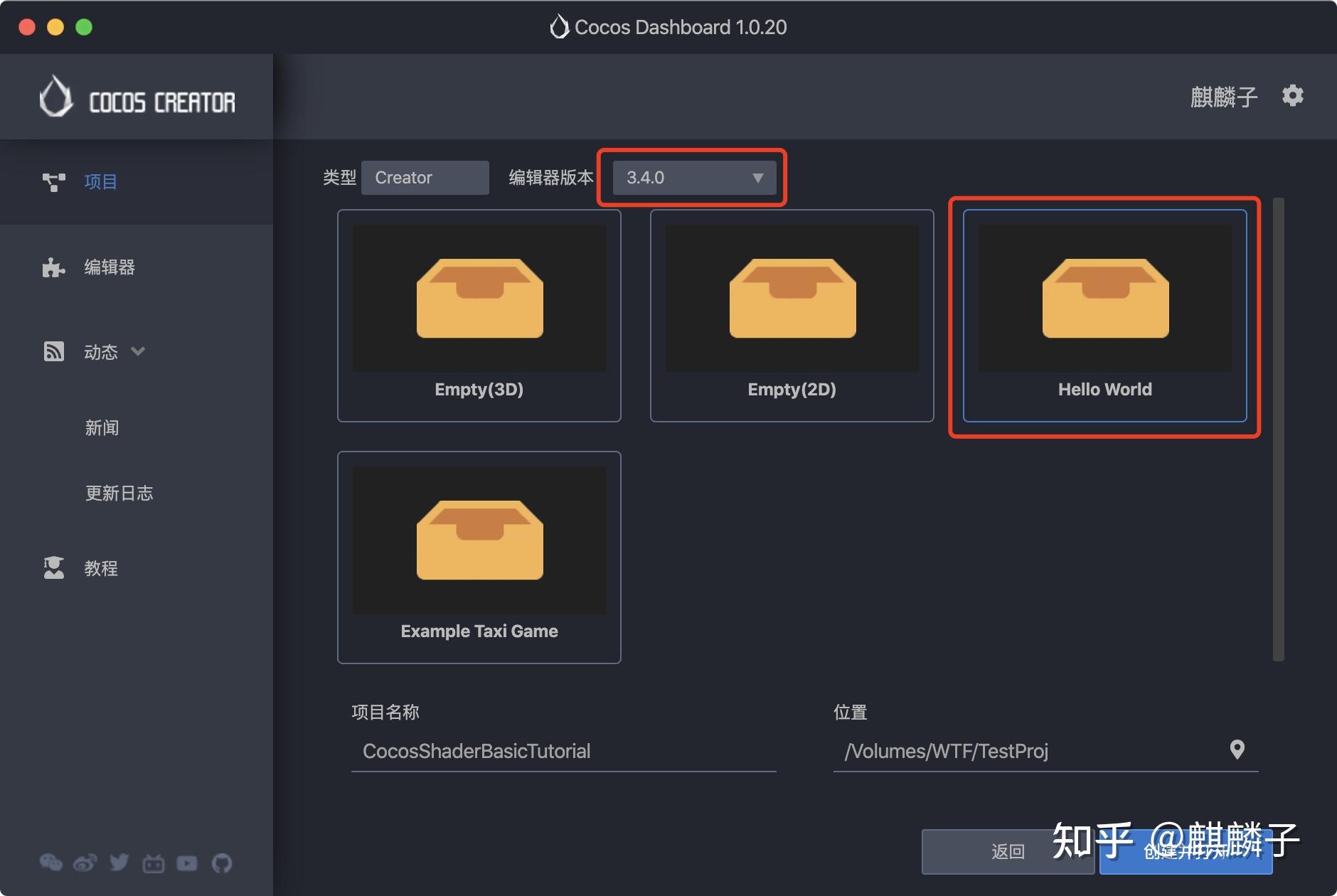Open the settings gear in the top bar

1294,95
